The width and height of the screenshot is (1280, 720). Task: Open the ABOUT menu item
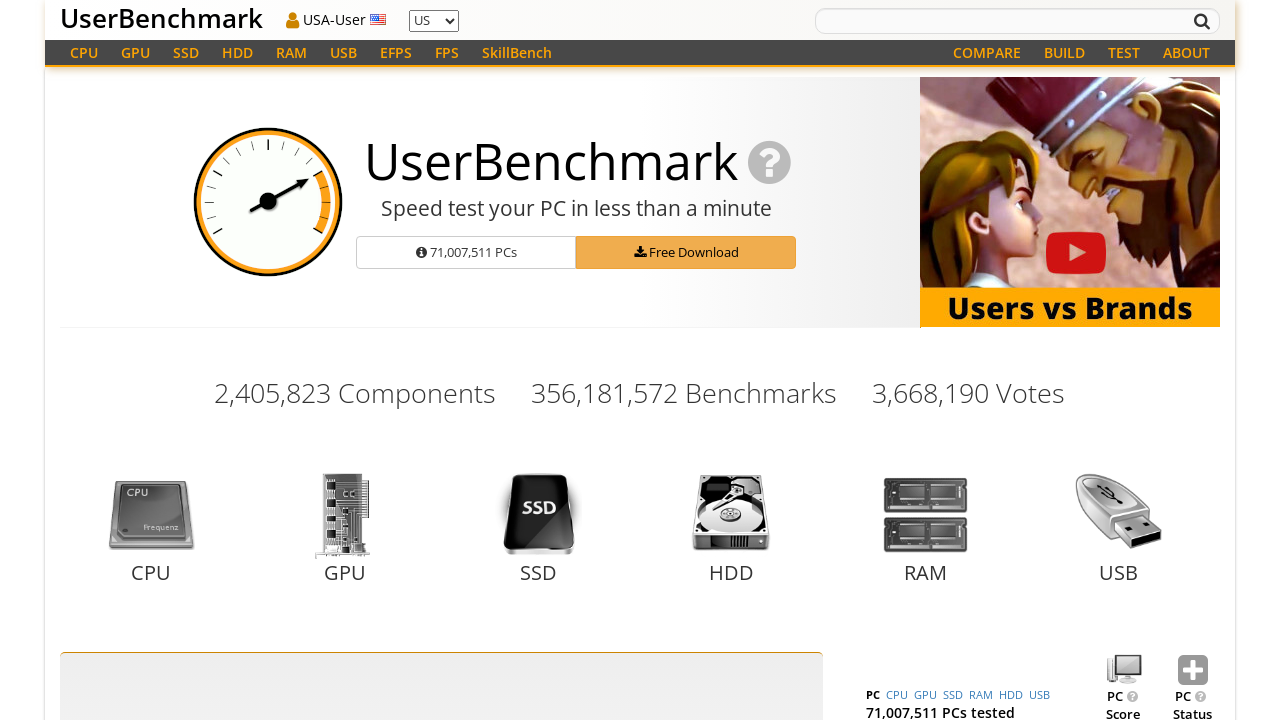point(1186,53)
